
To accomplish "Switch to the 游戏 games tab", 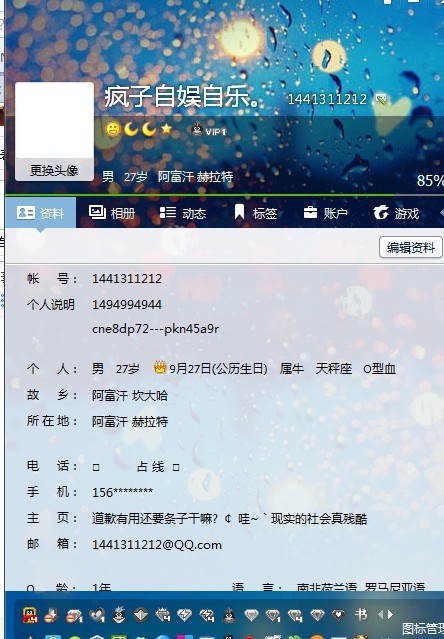I will tap(396, 213).
